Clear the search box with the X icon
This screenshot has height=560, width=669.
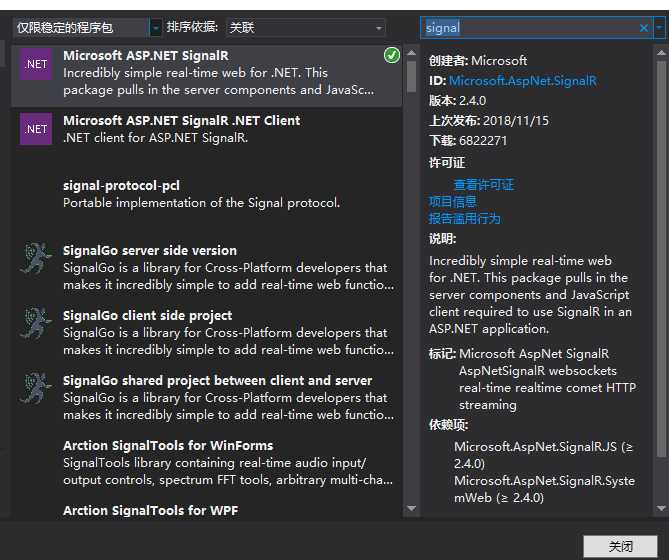point(644,28)
